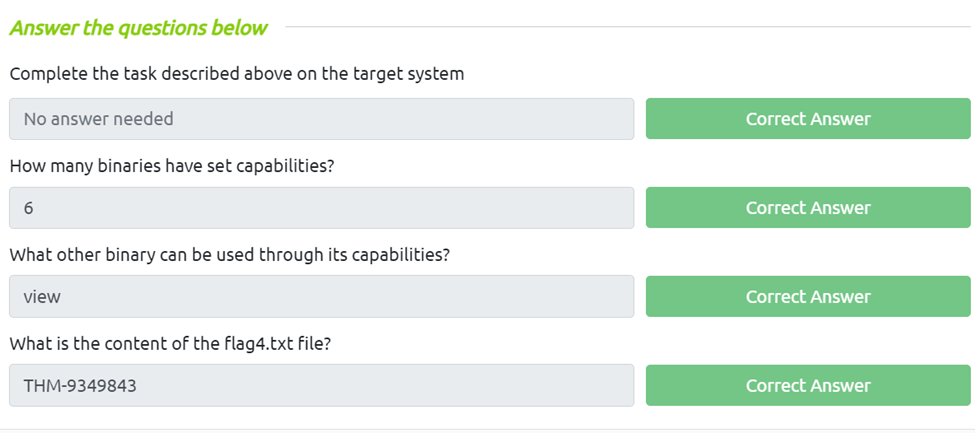Viewport: 975px width, 433px height.
Task: Click Correct Answer button for flag4.txt question
Action: 808,385
